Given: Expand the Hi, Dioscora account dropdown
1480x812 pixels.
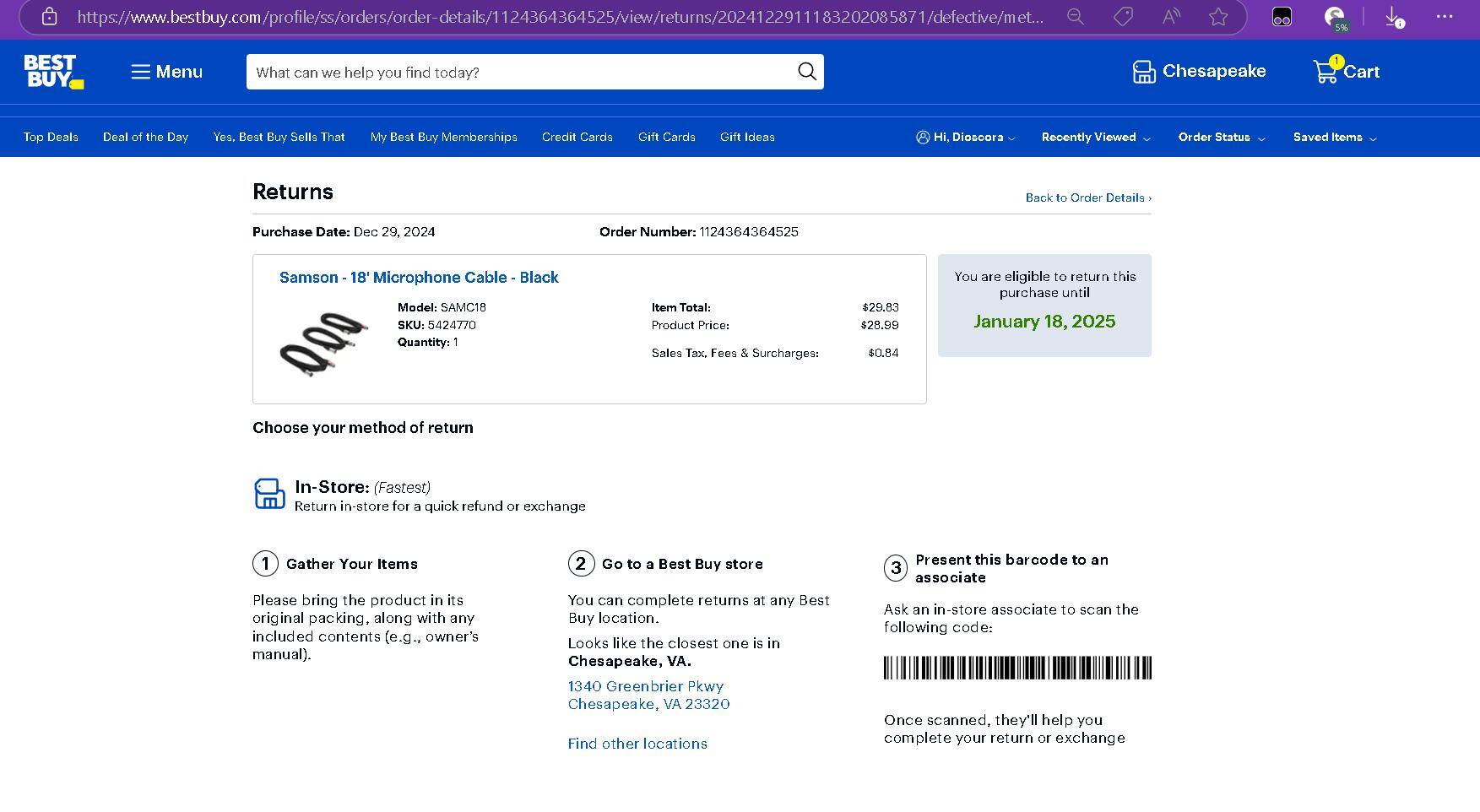Looking at the screenshot, I should [965, 138].
